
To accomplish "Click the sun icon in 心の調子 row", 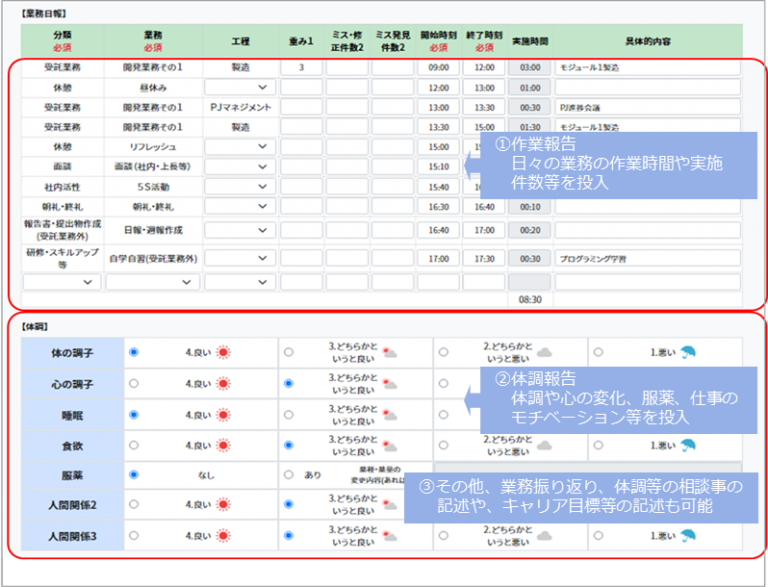I will pyautogui.click(x=223, y=384).
